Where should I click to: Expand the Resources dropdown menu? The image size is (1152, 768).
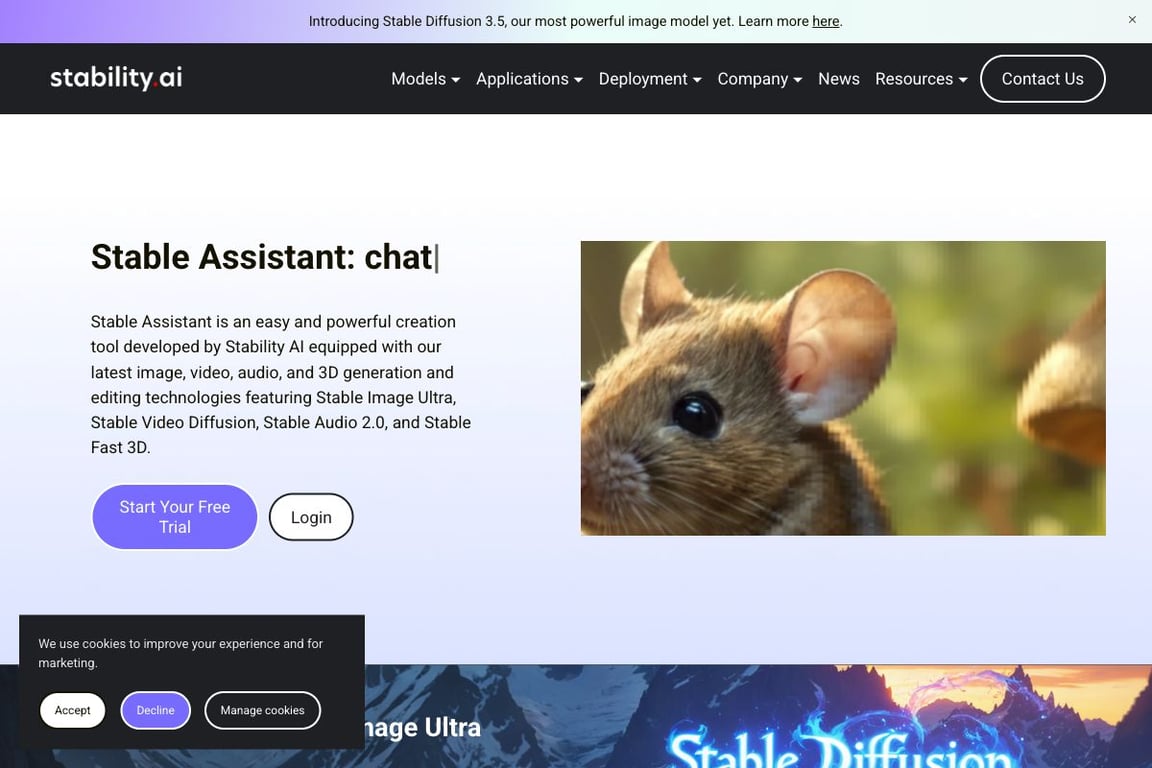921,79
